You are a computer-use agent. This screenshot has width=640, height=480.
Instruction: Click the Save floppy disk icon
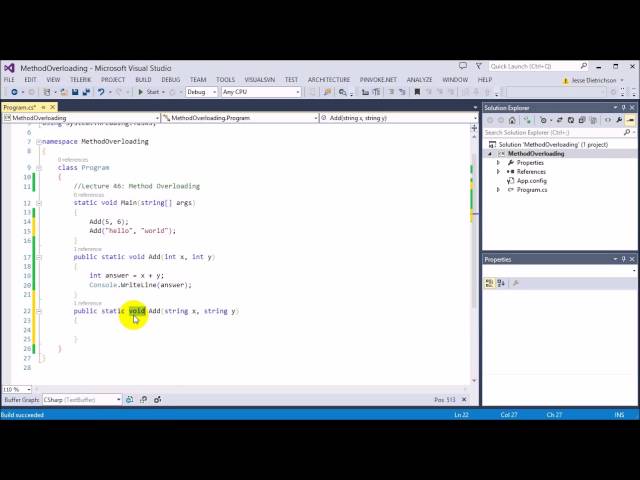pyautogui.click(x=75, y=92)
